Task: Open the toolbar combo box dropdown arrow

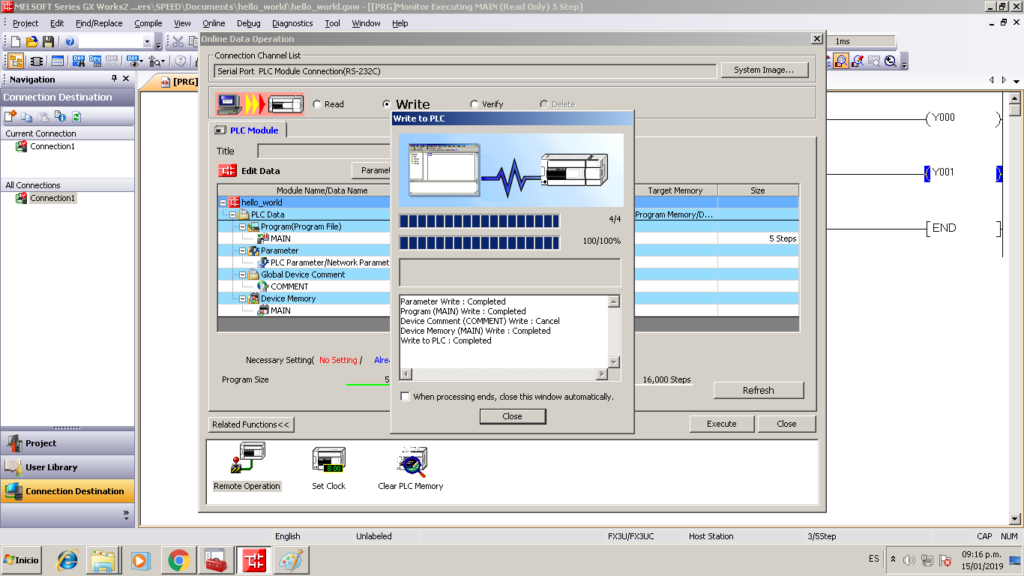Action: pyautogui.click(x=147, y=42)
